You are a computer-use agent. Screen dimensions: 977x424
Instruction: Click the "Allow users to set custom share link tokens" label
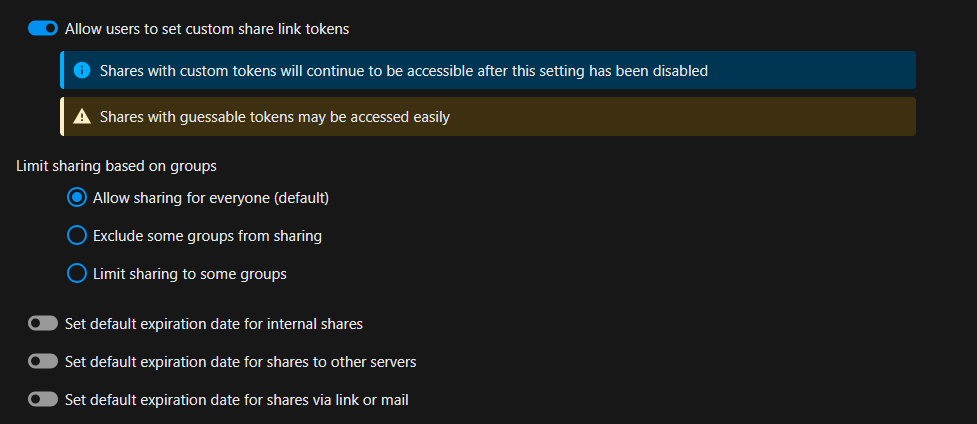click(x=207, y=29)
